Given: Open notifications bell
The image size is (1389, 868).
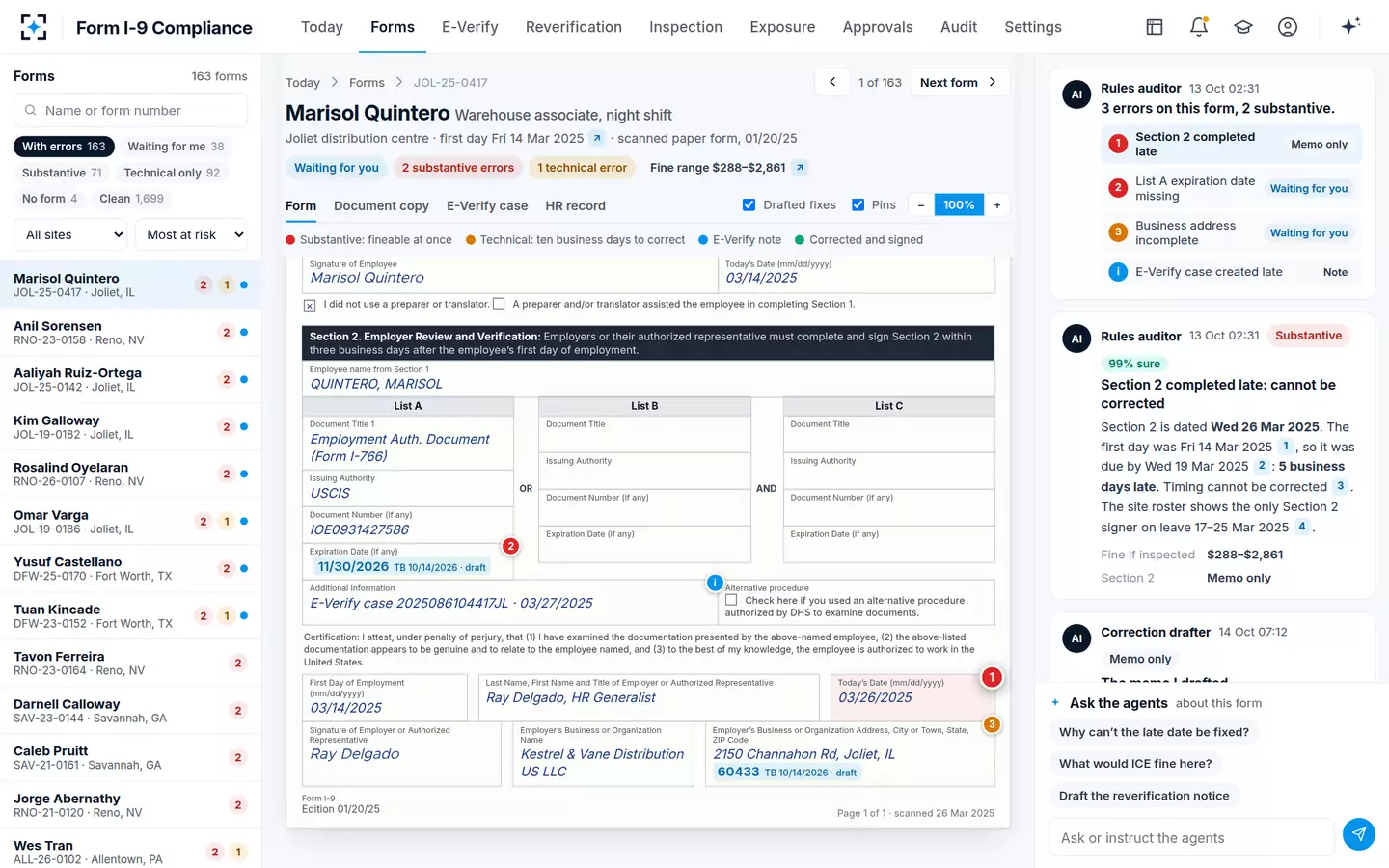Looking at the screenshot, I should pos(1199,27).
